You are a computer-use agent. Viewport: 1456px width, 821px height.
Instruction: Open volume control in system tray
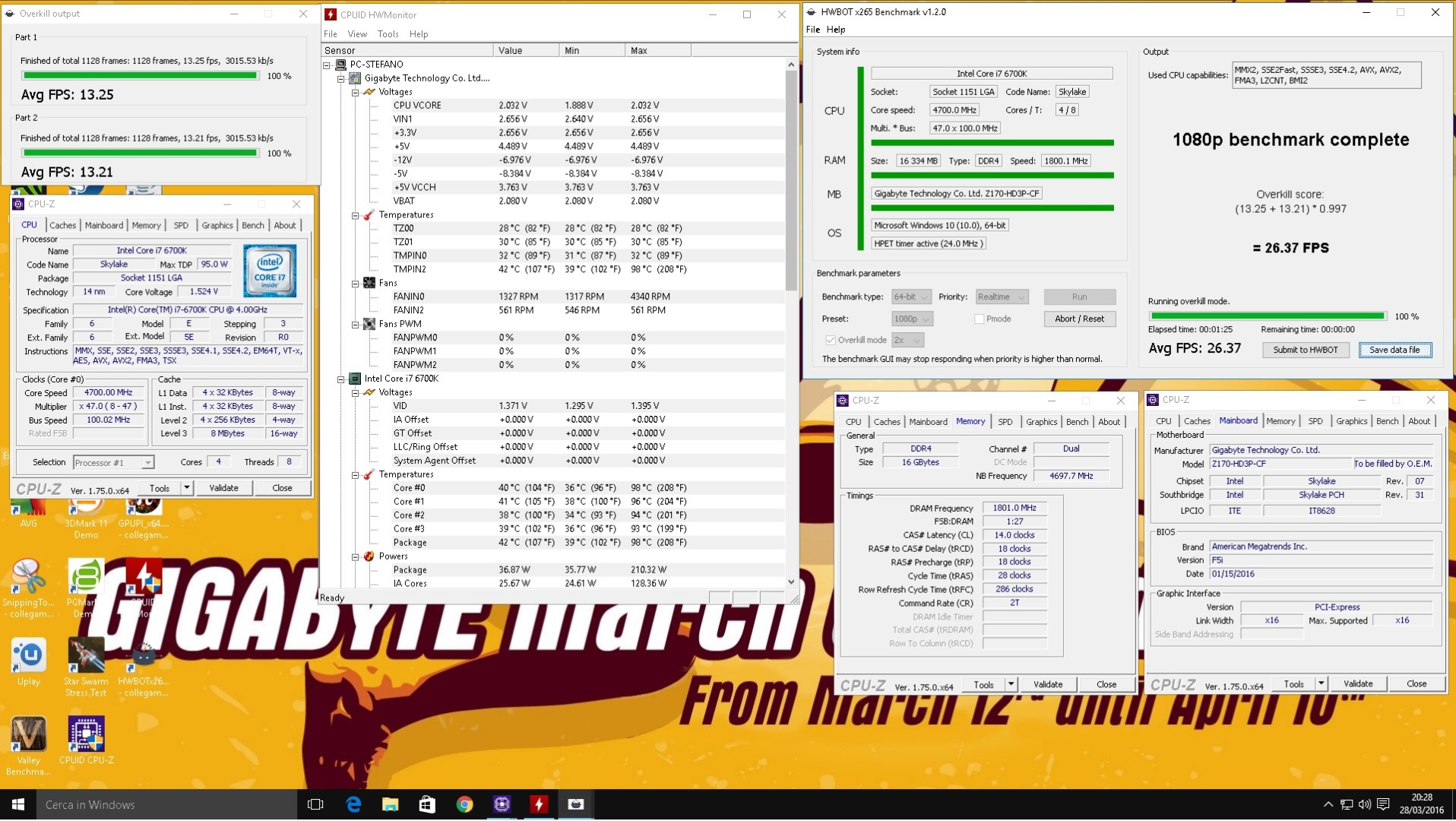click(x=1364, y=804)
